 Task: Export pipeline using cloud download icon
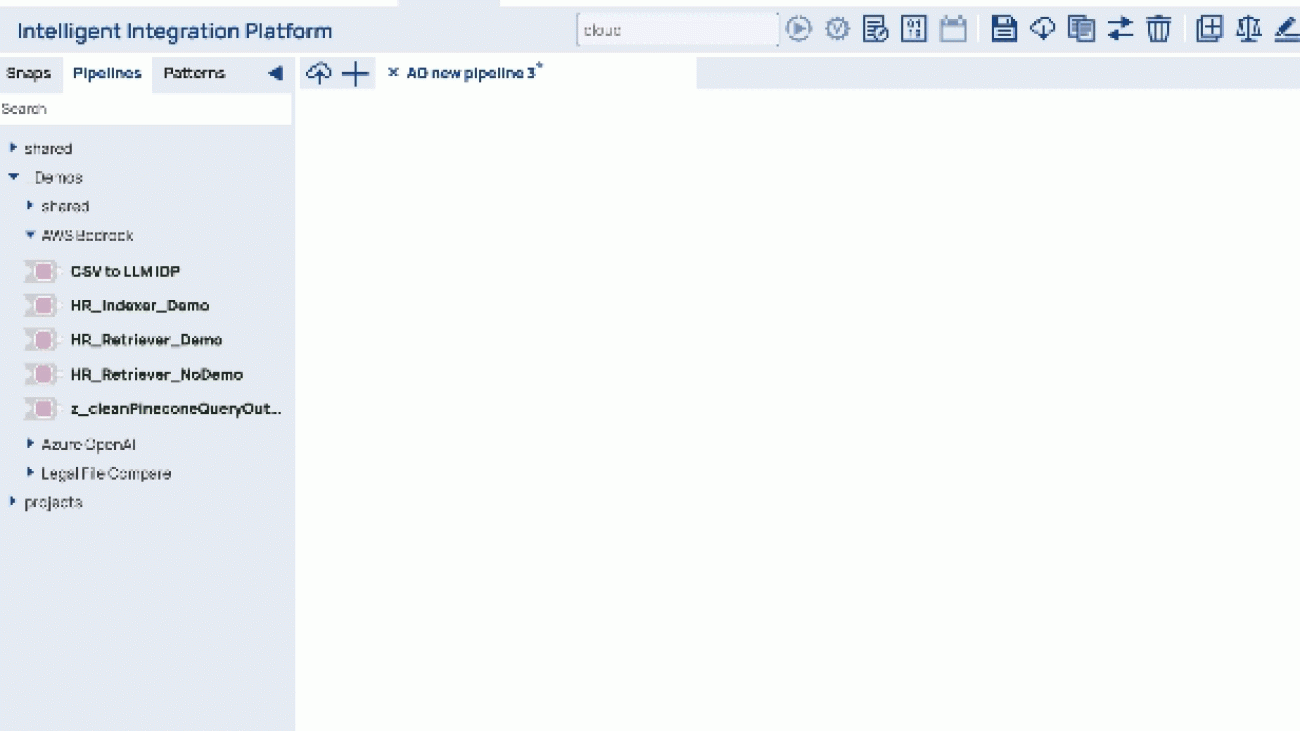pos(1043,29)
